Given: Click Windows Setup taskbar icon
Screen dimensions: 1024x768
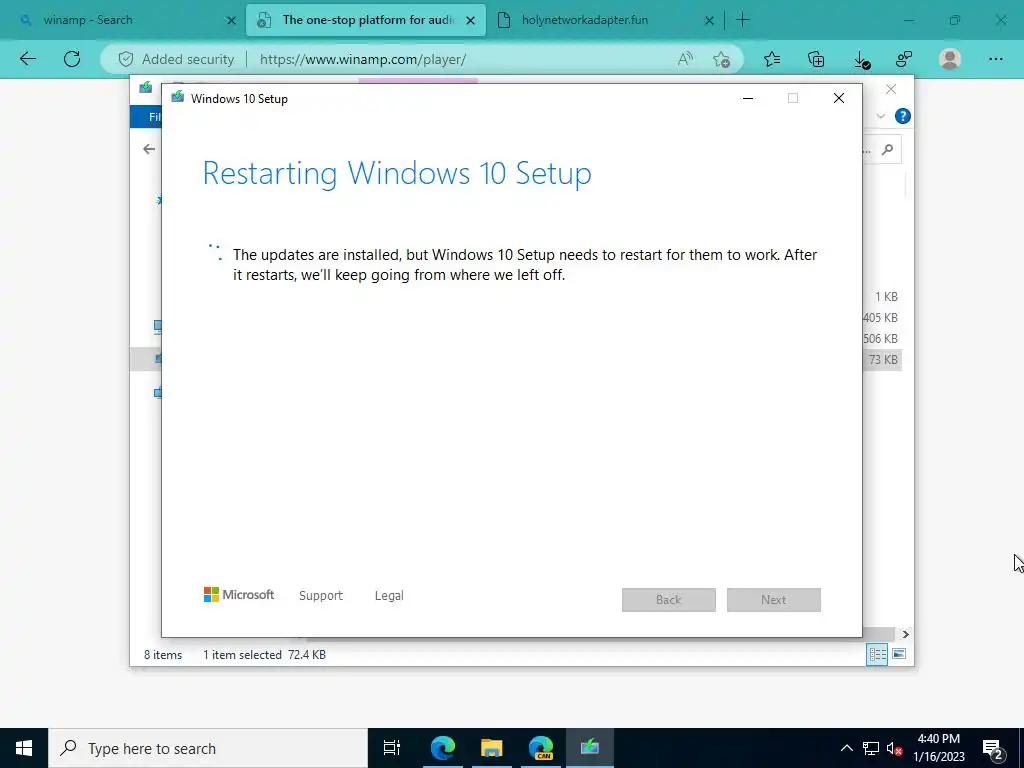Looking at the screenshot, I should pyautogui.click(x=590, y=748).
